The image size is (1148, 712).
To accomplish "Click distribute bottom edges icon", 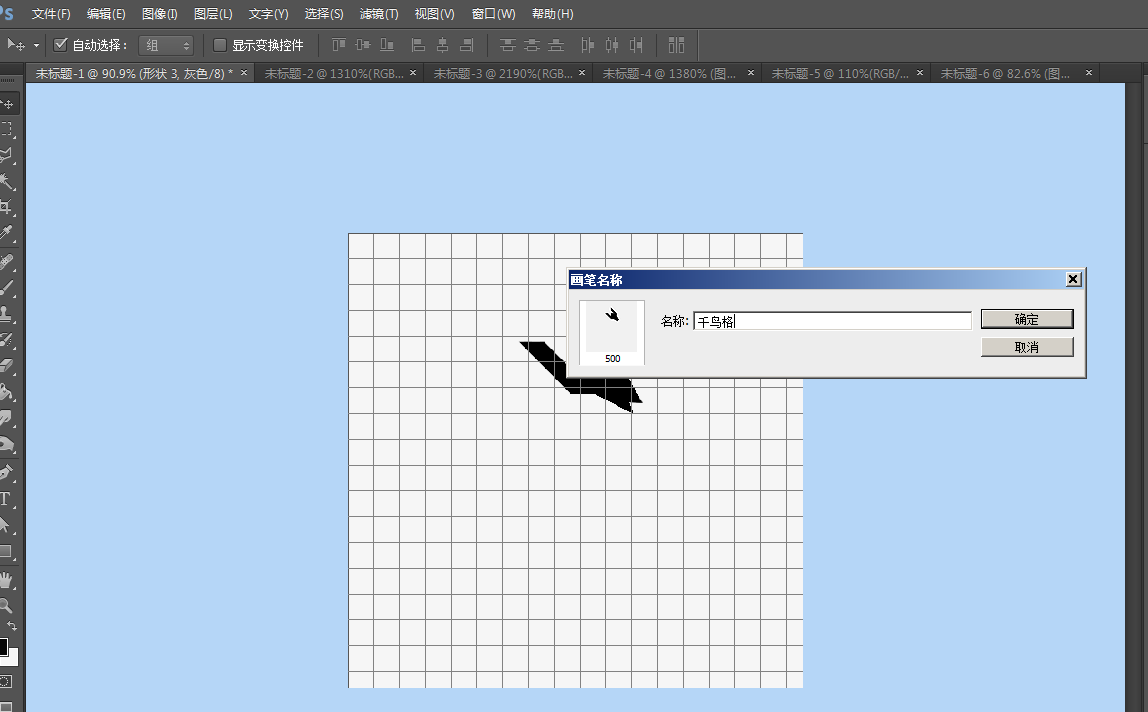I will 556,45.
